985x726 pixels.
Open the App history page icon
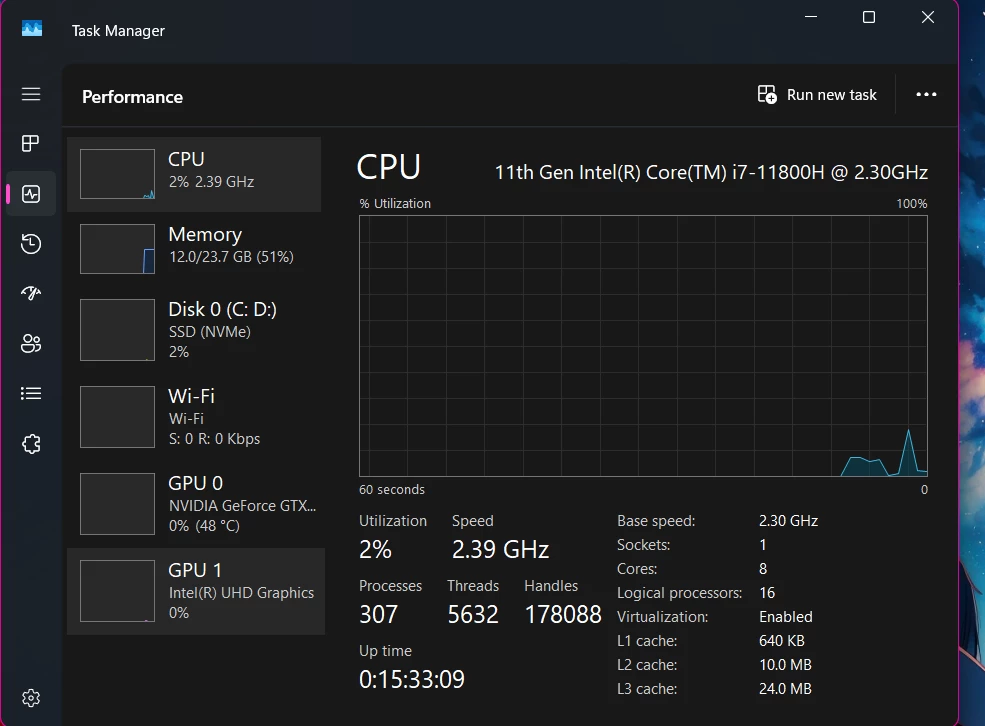pos(31,244)
